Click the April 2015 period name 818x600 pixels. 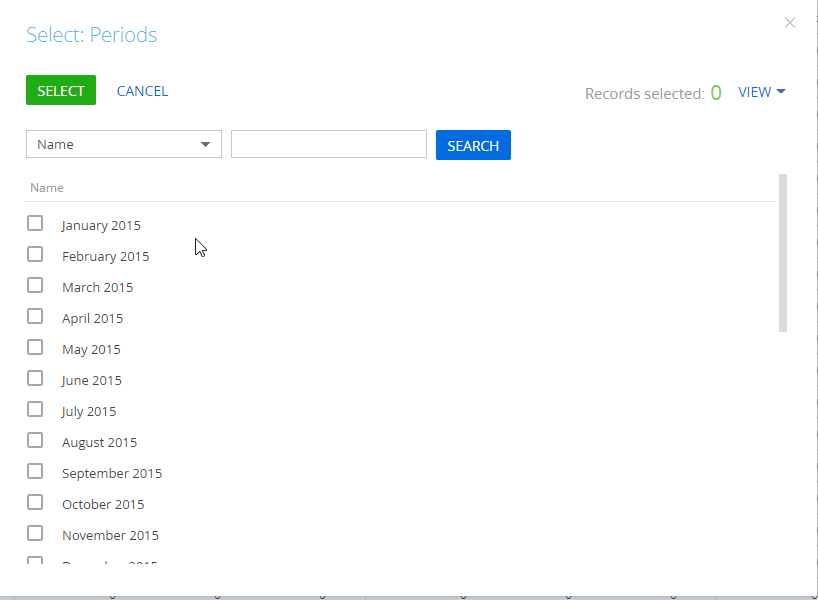[x=92, y=318]
